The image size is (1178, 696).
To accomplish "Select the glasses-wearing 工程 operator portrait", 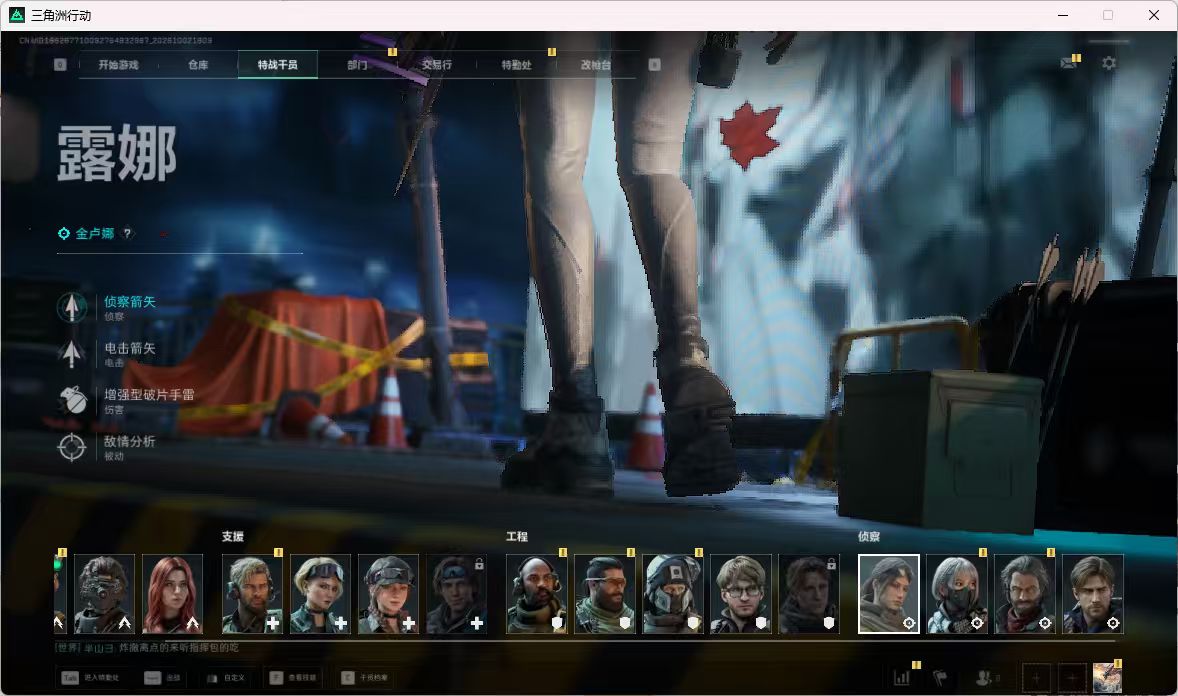I will pyautogui.click(x=741, y=594).
